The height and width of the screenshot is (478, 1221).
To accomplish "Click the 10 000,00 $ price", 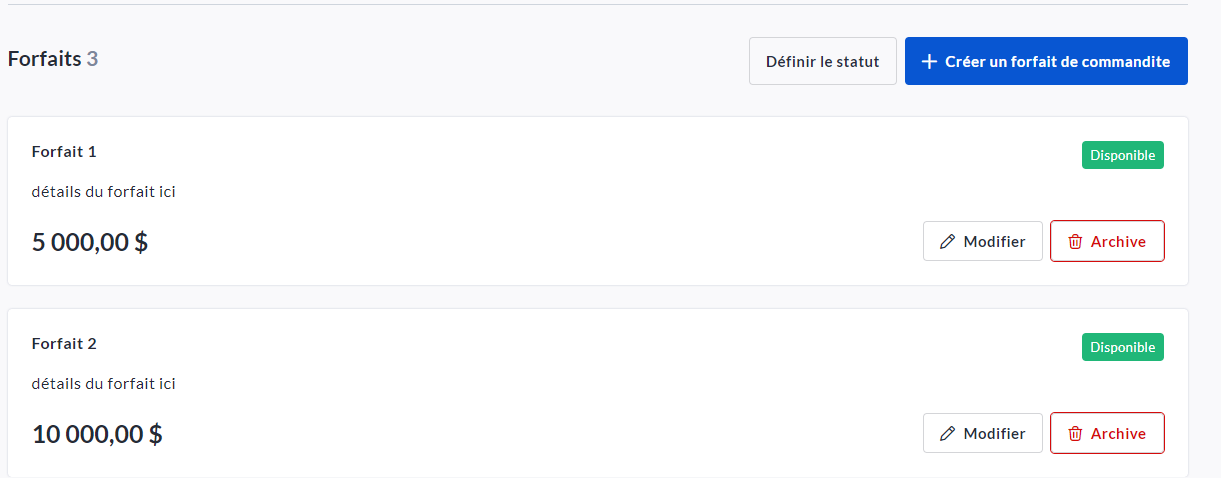I will (97, 434).
